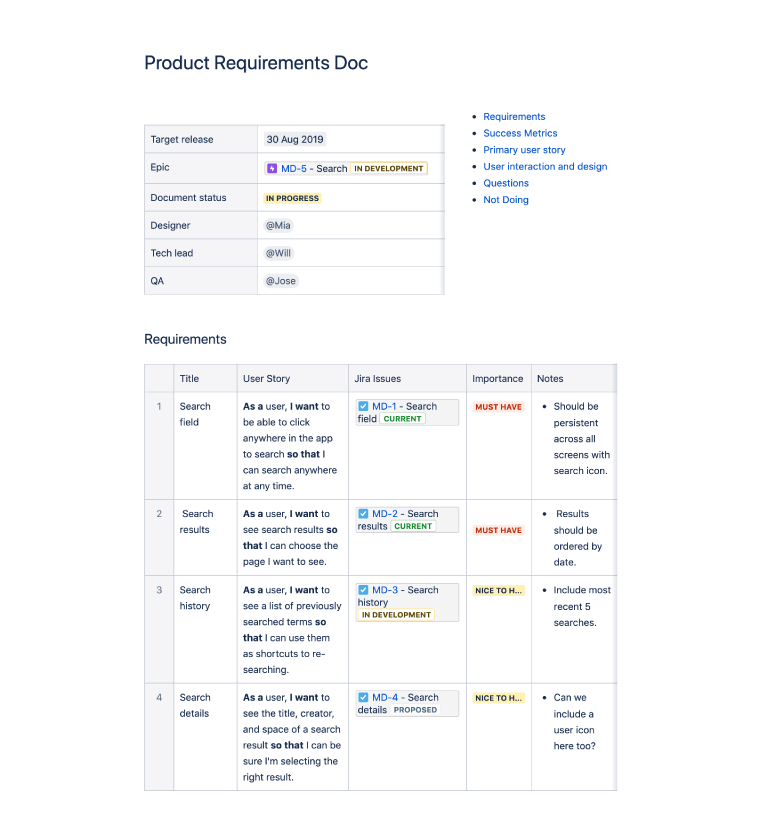Click the purple epic icon on MD-5
Image resolution: width=761 pixels, height=840 pixels.
point(272,168)
